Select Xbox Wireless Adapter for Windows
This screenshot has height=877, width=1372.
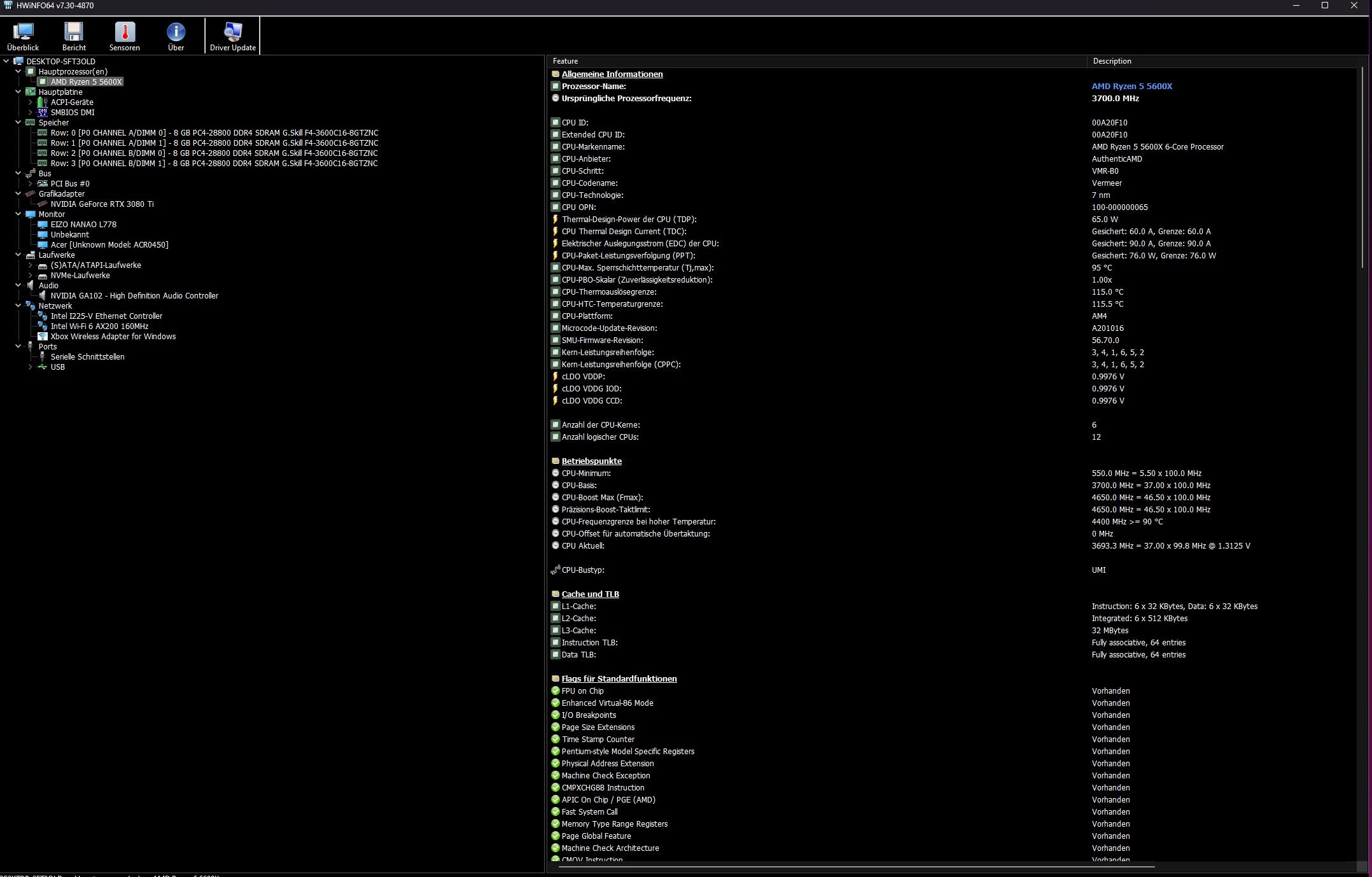click(x=113, y=337)
